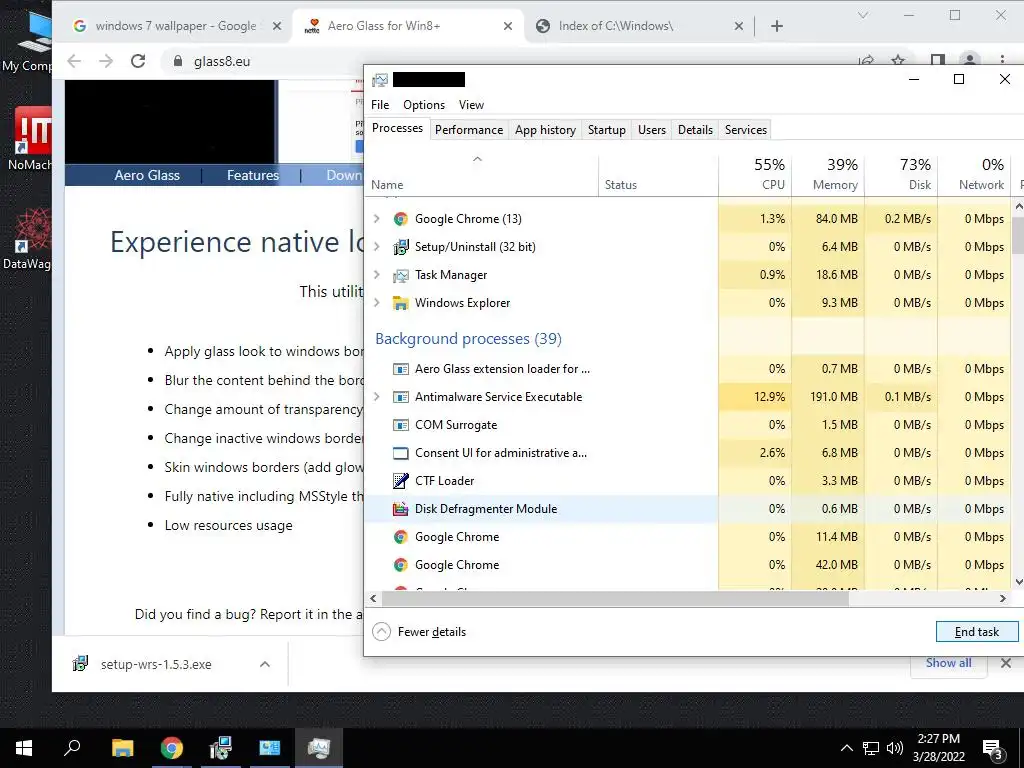The width and height of the screenshot is (1024, 768).
Task: Click the Consent UI process icon
Action: 400,453
